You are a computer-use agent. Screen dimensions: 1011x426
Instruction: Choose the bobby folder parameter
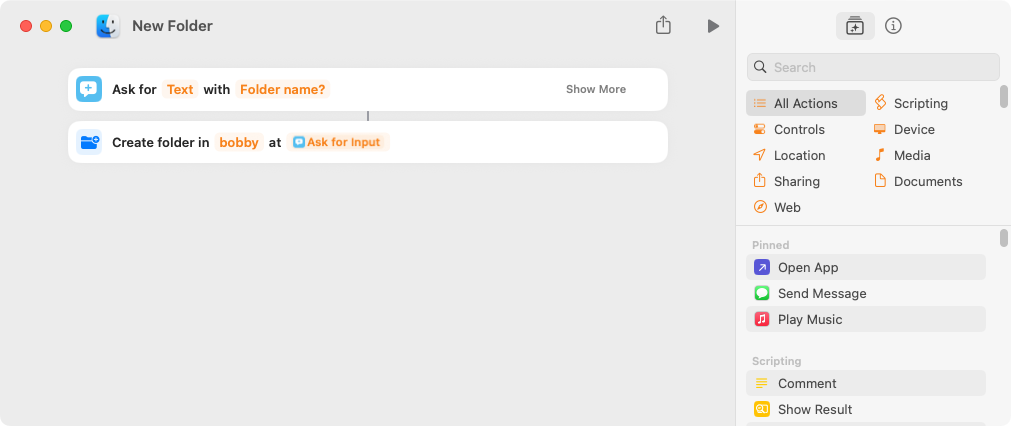click(x=239, y=142)
